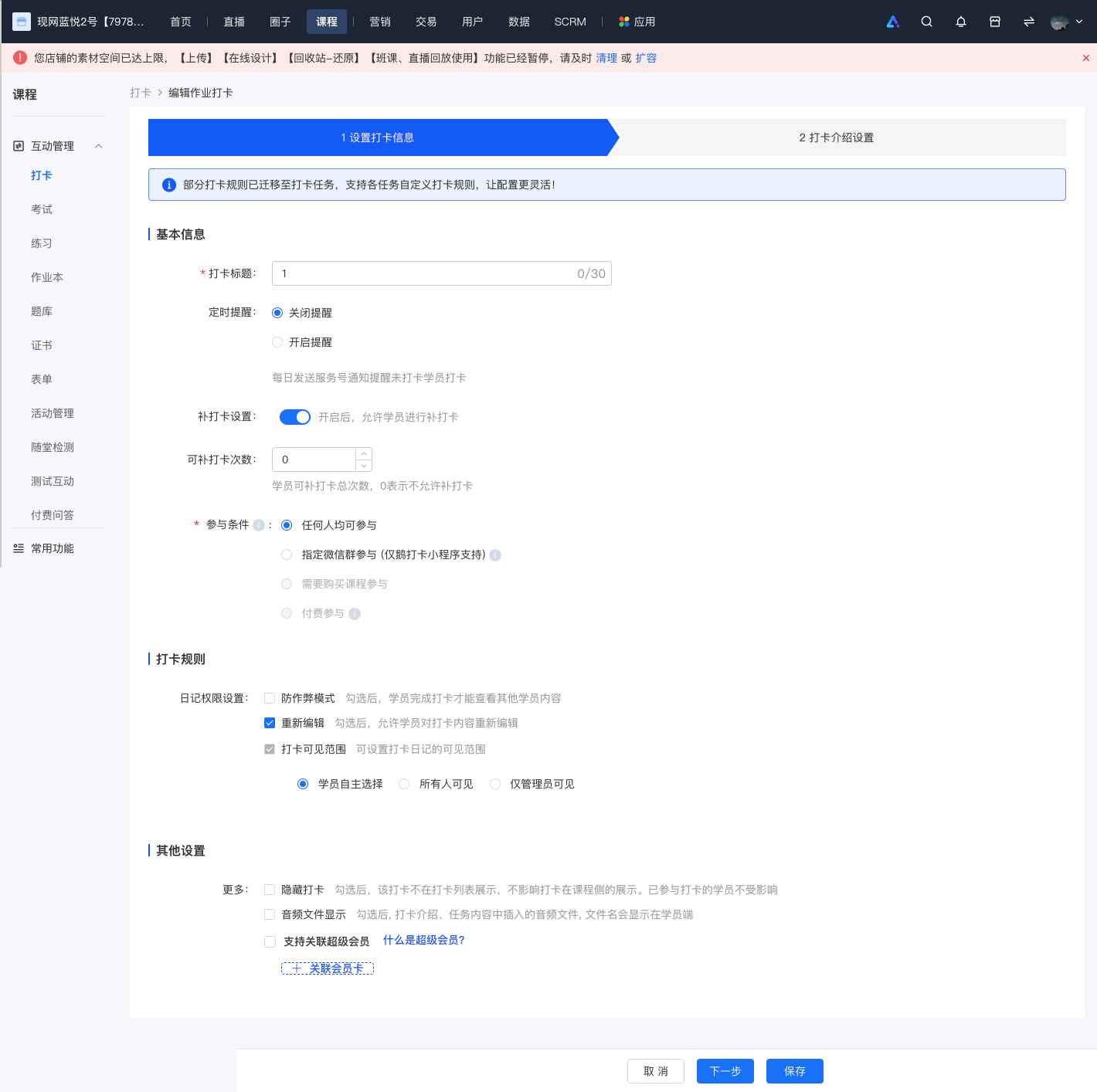Click the 常用功能 list icon

[19, 548]
